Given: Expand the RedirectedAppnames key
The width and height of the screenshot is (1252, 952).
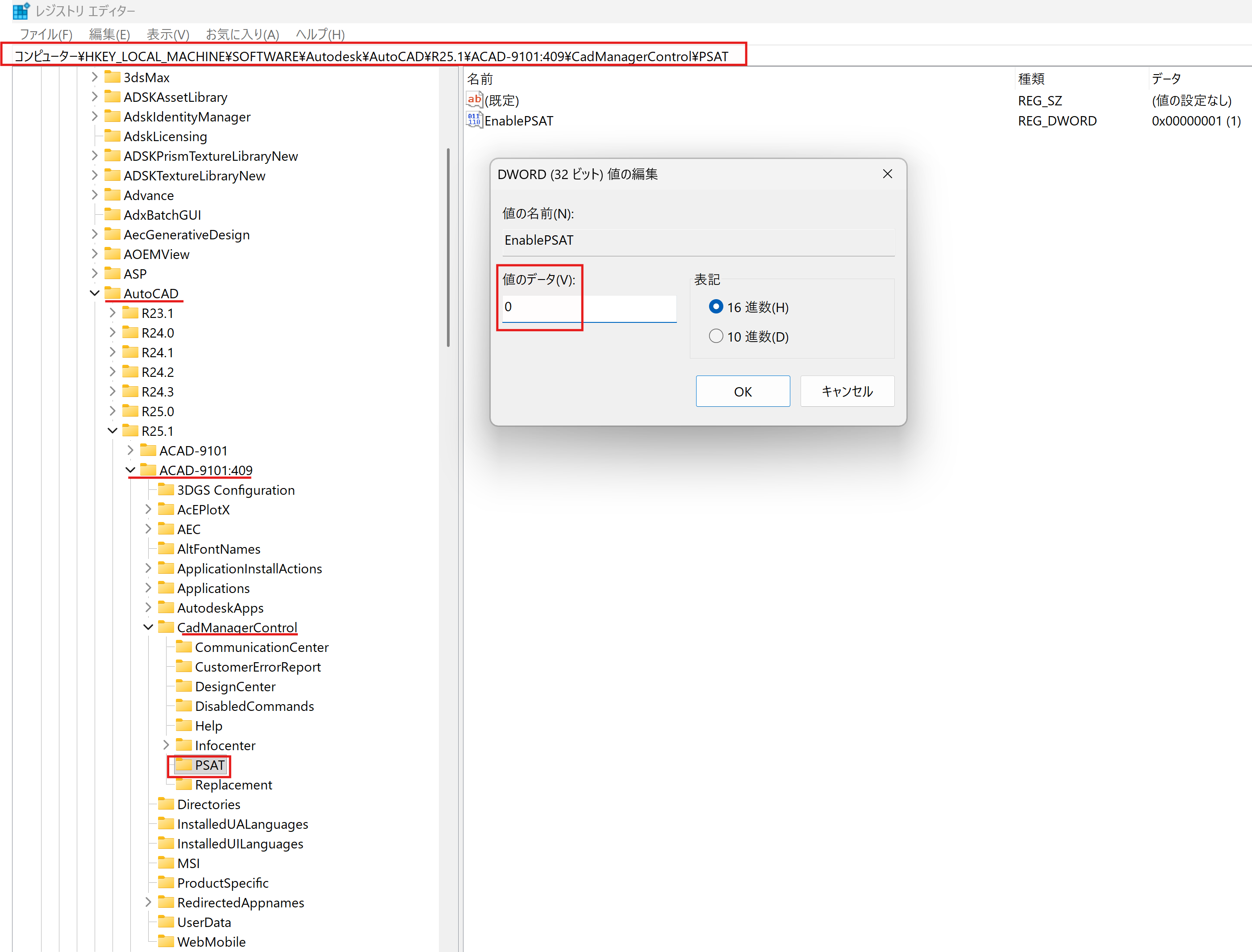Looking at the screenshot, I should 148,902.
